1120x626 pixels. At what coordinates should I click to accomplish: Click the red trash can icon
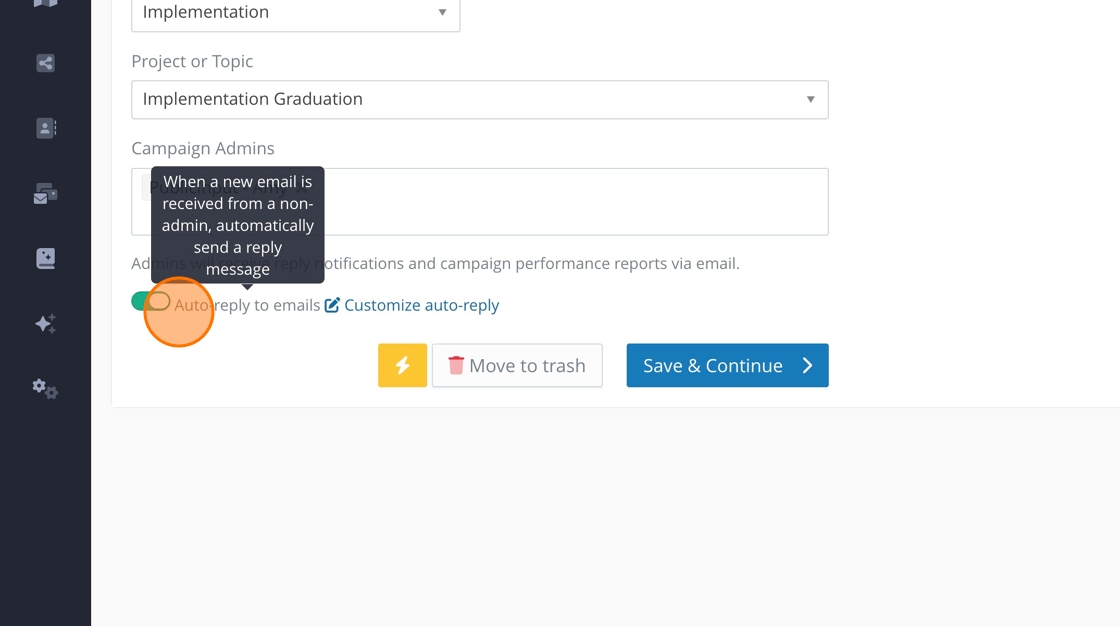[456, 365]
